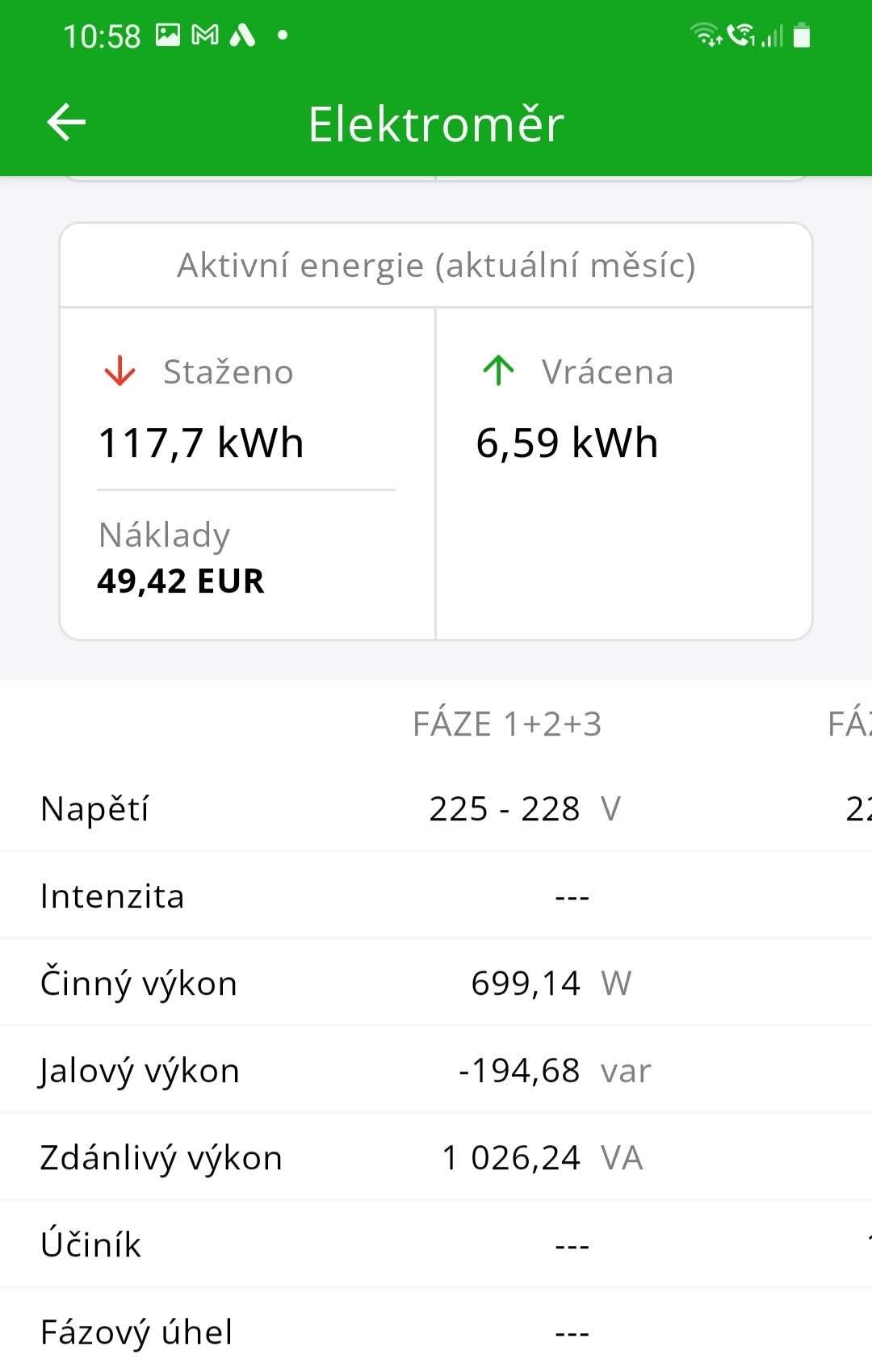Select the FÁZE 1+2+3 column header

click(507, 724)
